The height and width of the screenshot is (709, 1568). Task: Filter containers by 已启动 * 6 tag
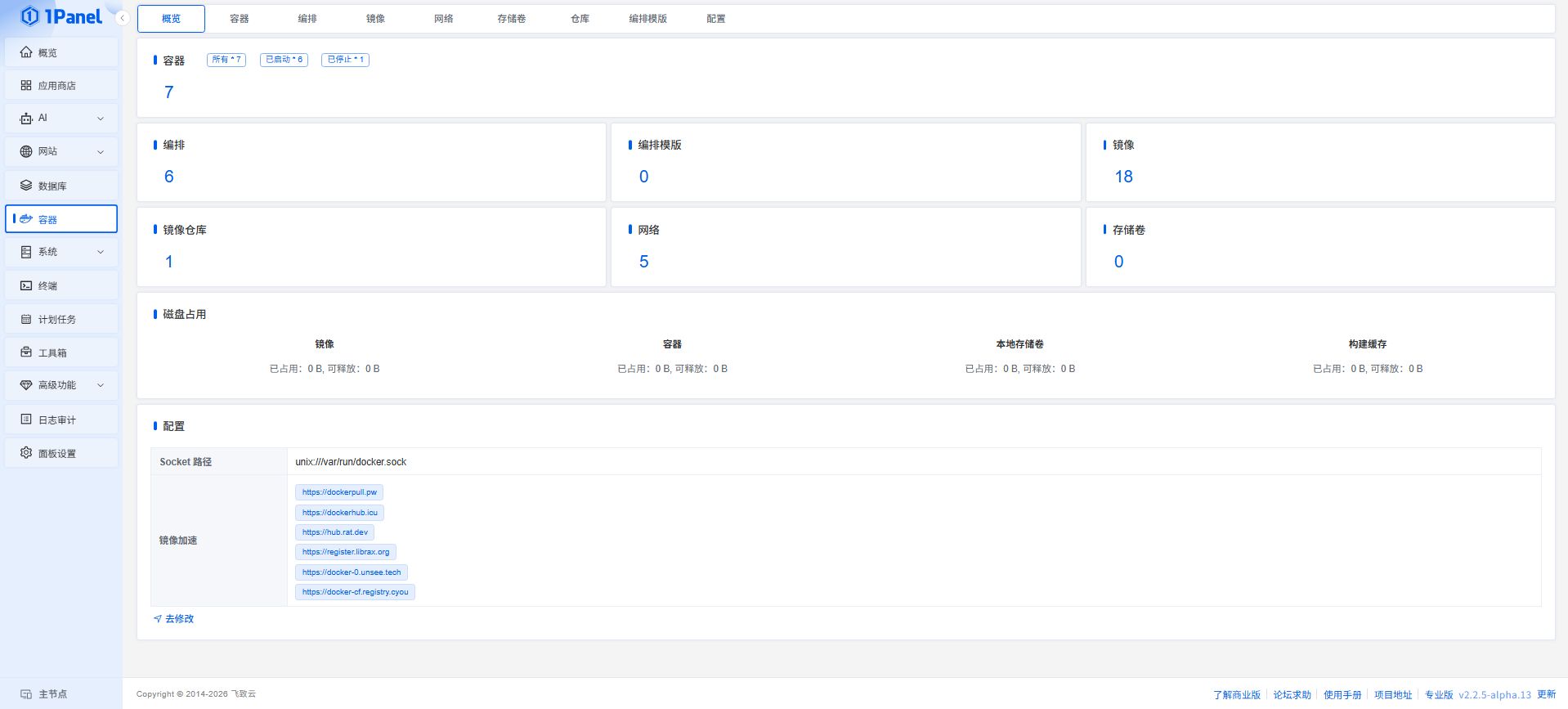(x=284, y=60)
